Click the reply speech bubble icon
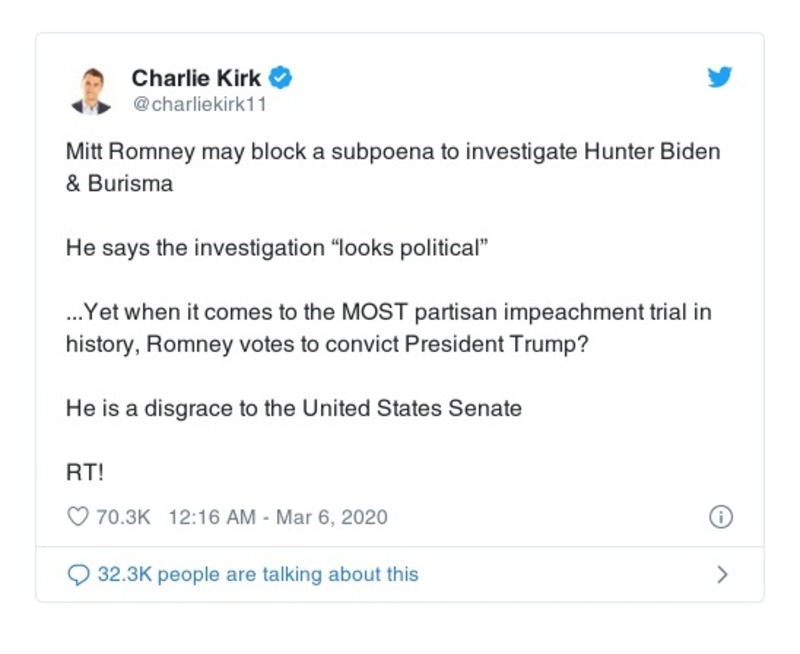Screen dimensions: 800x654 point(78,574)
